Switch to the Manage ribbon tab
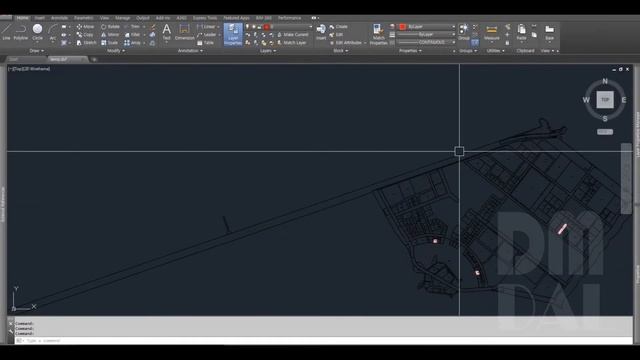Screen dimensions: 640x360 (x=122, y=18)
